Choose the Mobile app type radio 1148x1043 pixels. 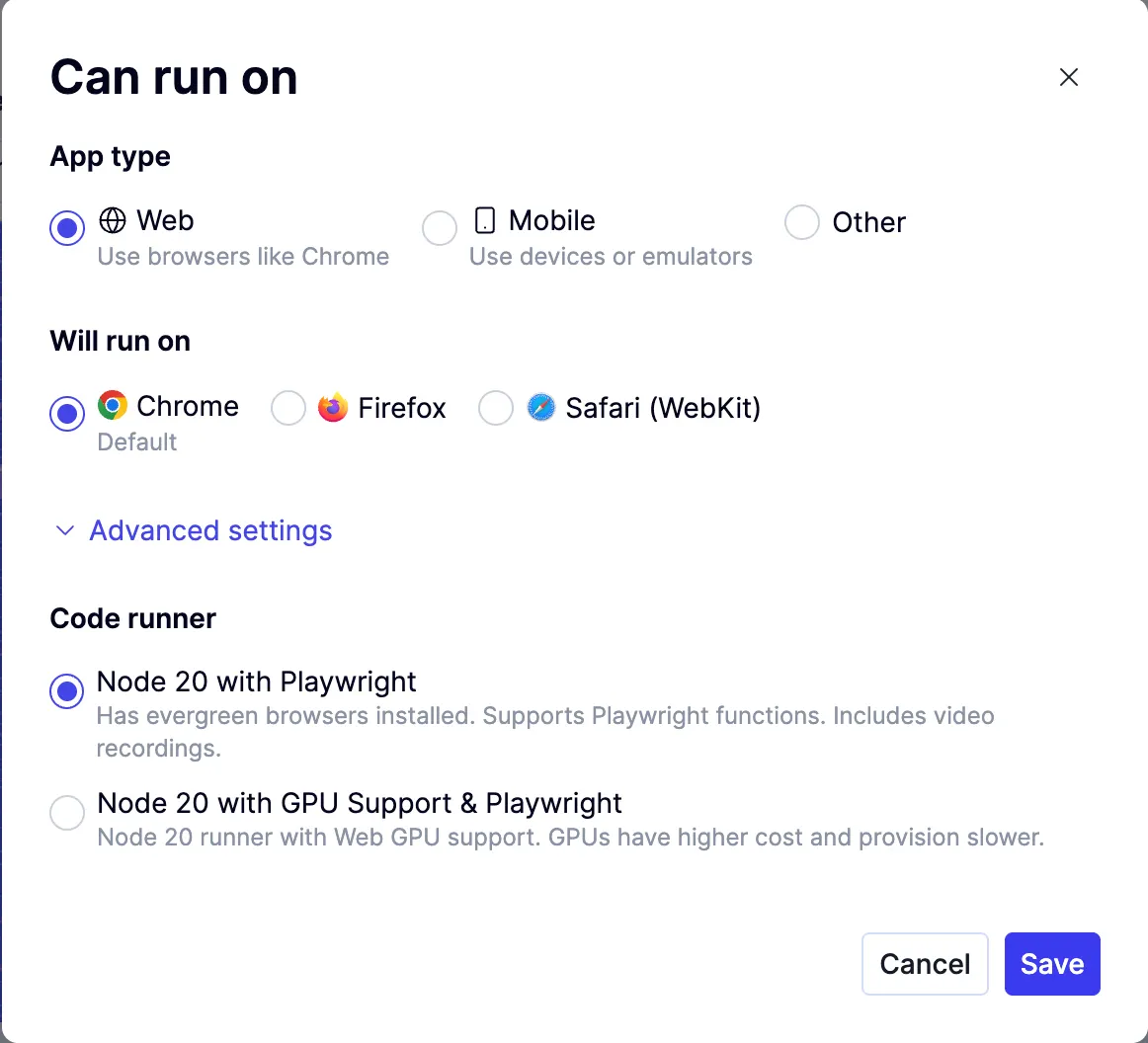point(440,228)
